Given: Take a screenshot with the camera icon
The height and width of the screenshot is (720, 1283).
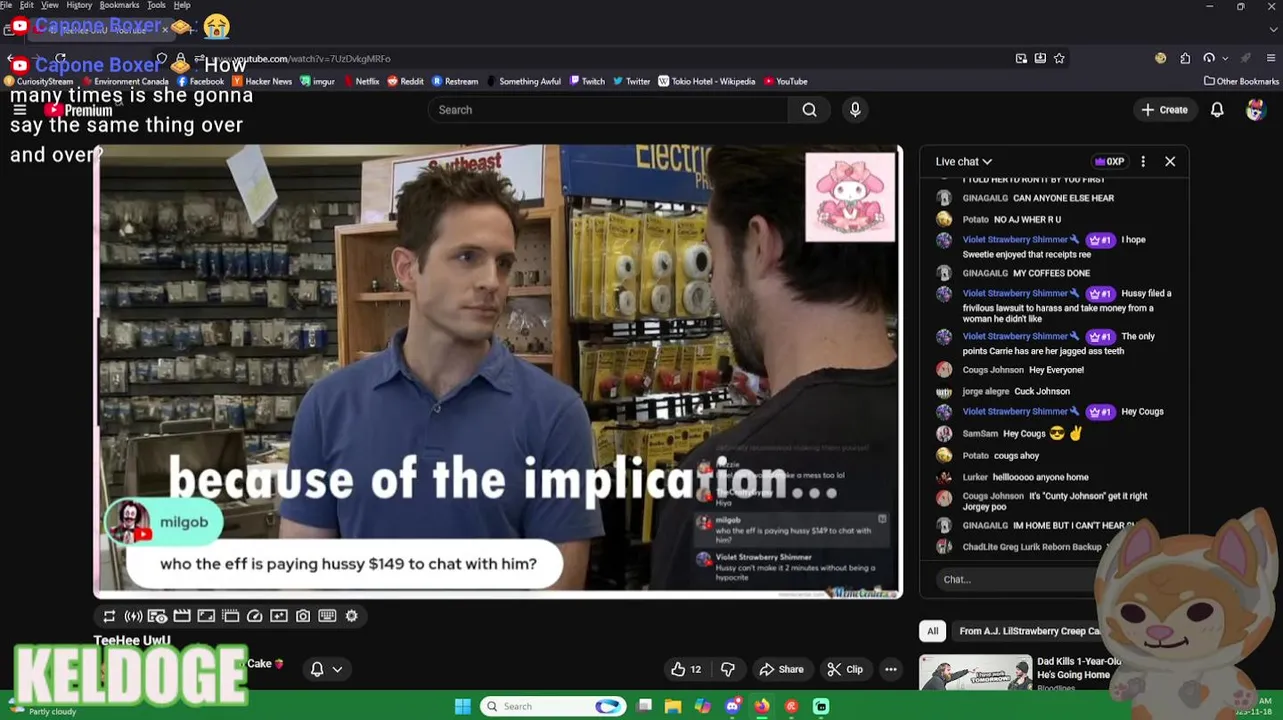Looking at the screenshot, I should tap(303, 616).
